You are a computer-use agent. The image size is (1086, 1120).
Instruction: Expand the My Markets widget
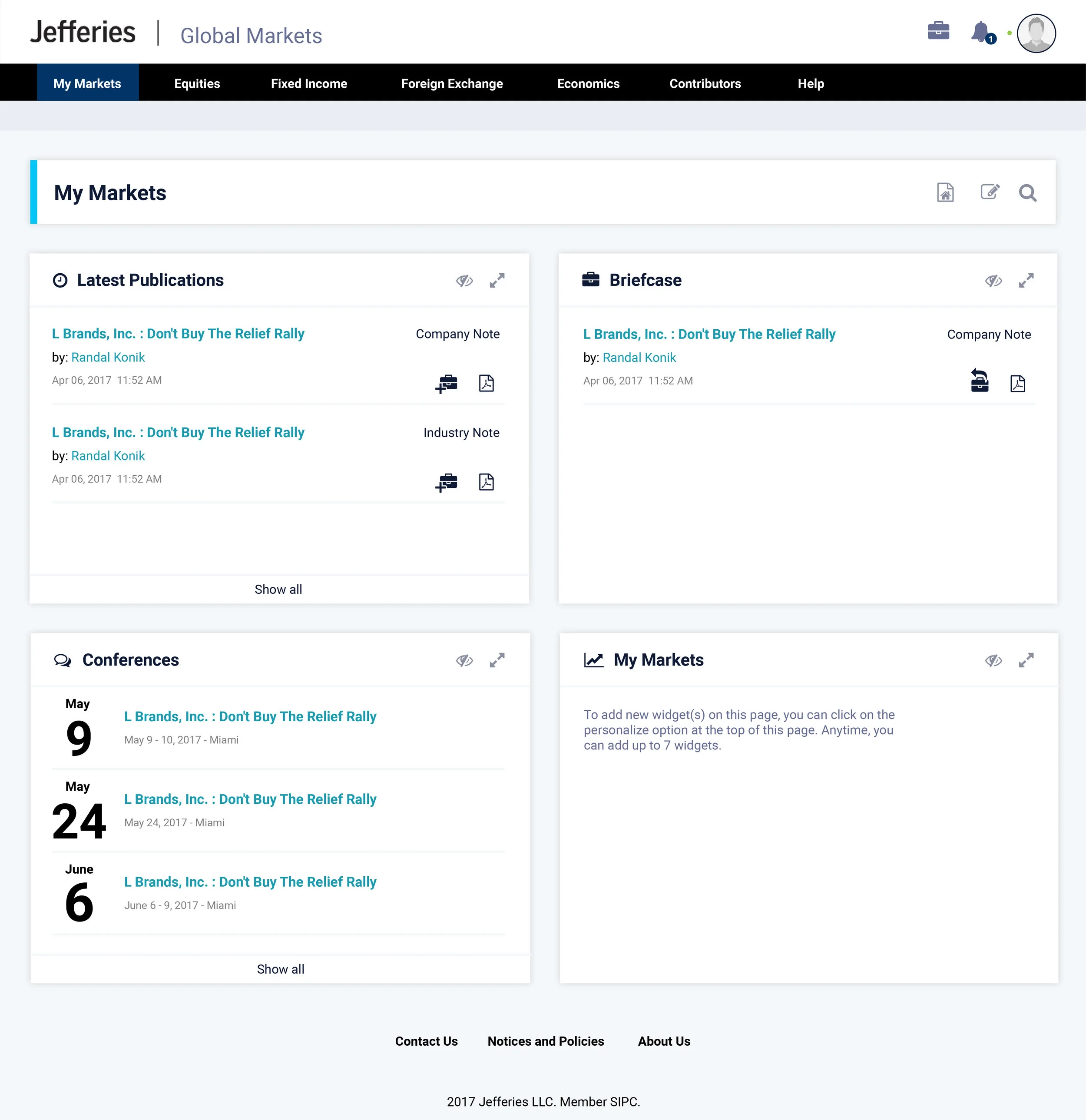point(1026,660)
